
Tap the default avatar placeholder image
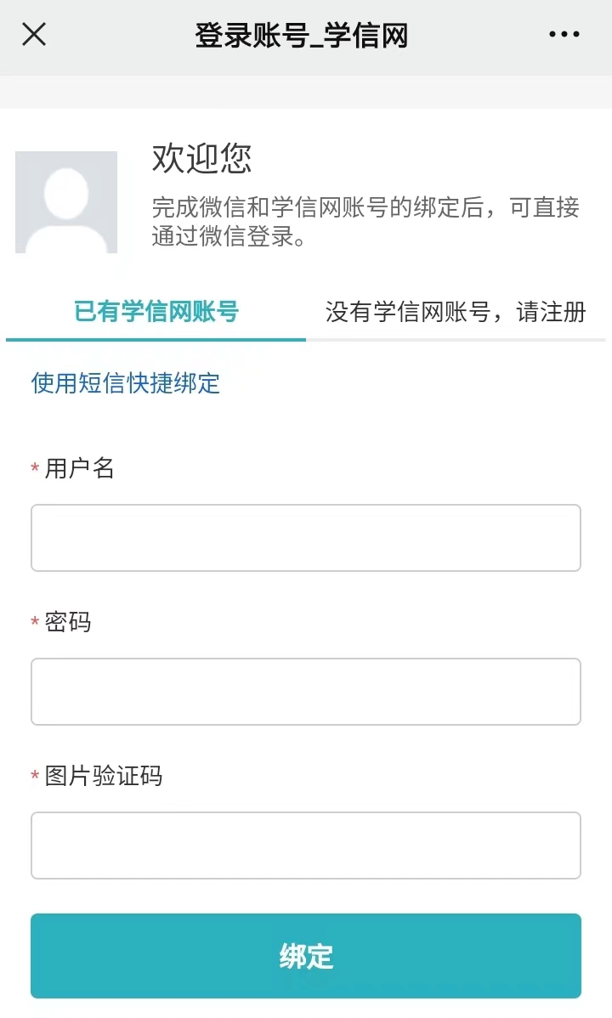66,202
